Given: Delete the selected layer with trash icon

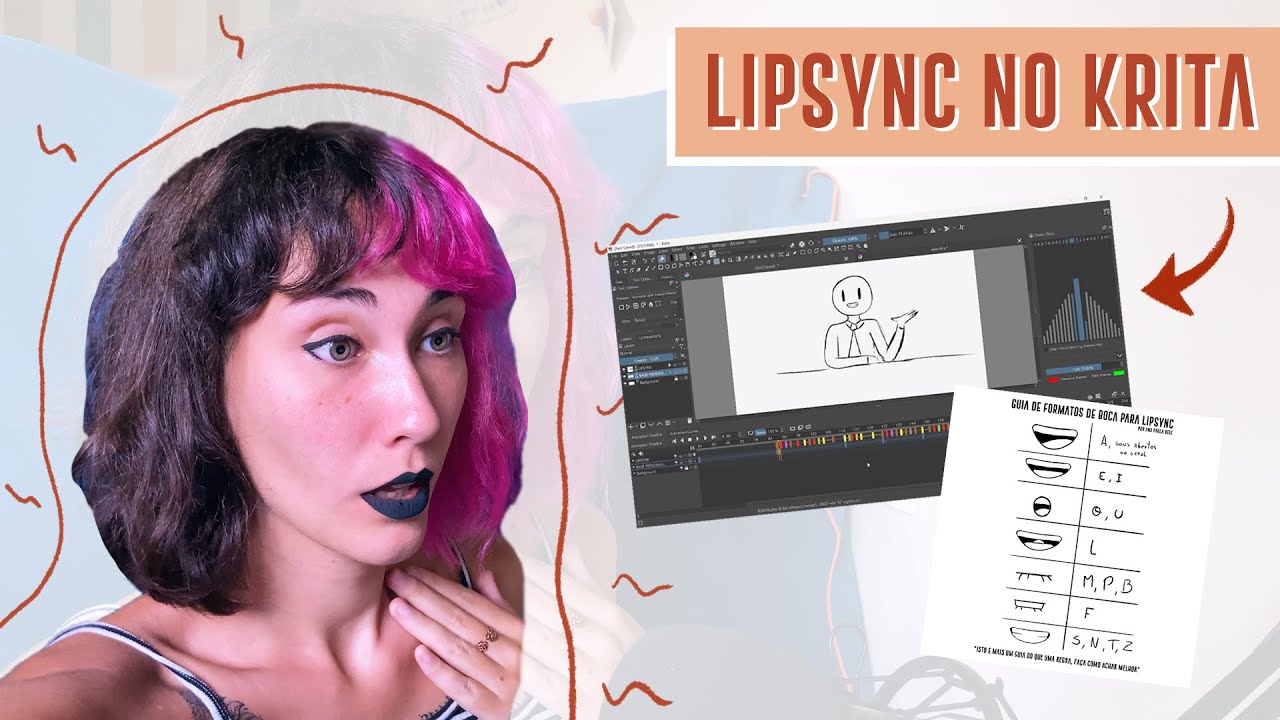Looking at the screenshot, I should [690, 421].
